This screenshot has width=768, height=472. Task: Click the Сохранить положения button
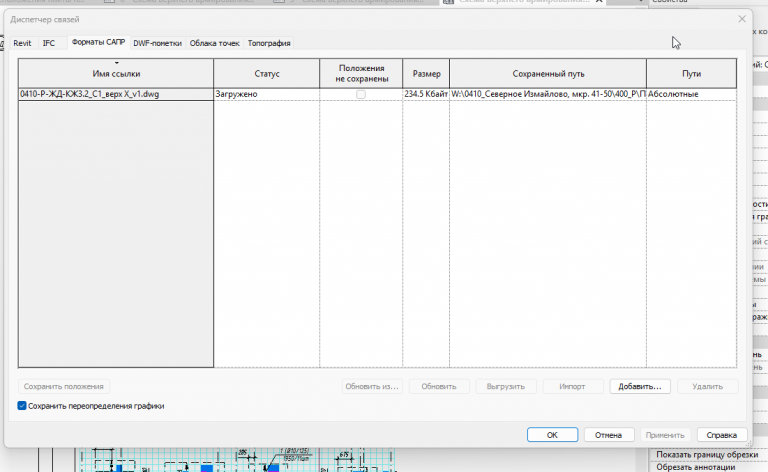(64, 386)
